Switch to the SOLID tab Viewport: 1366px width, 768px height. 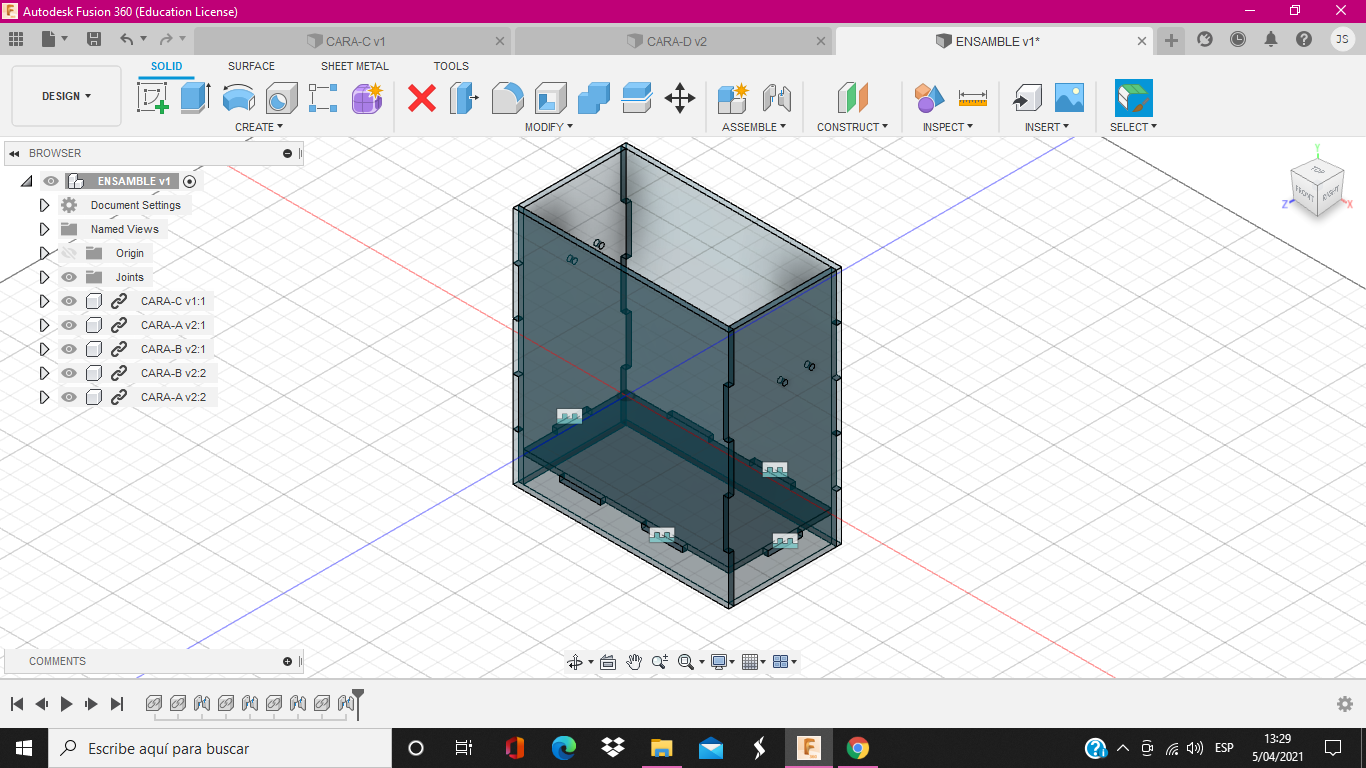167,66
